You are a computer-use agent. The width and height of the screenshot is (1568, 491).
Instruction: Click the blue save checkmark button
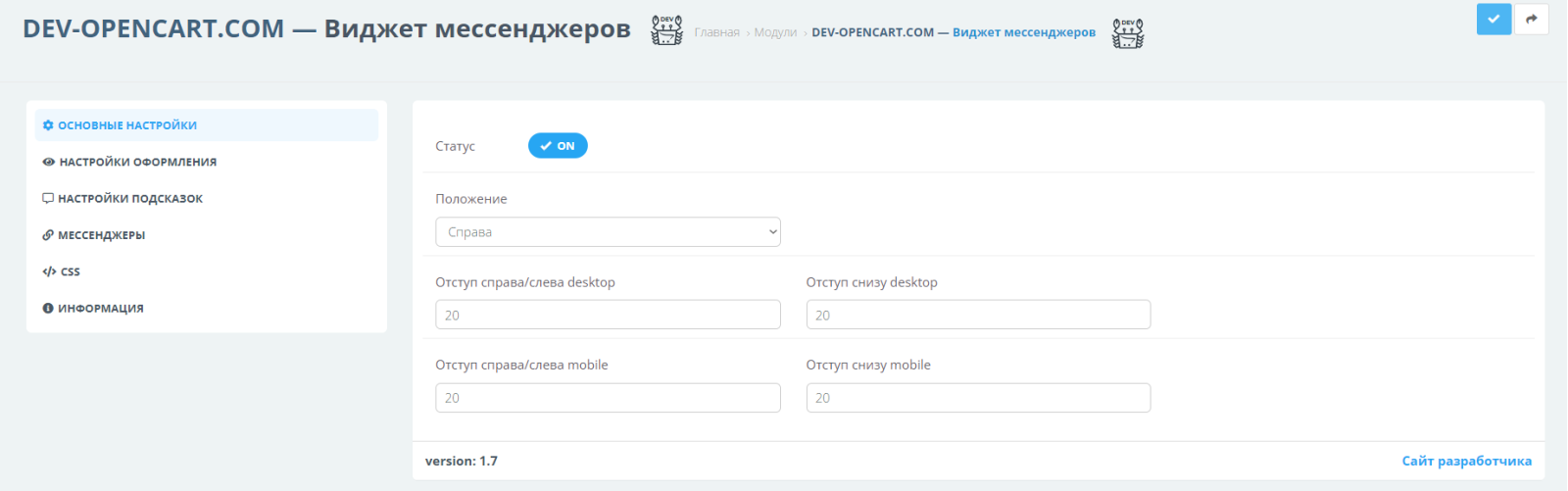(1494, 19)
